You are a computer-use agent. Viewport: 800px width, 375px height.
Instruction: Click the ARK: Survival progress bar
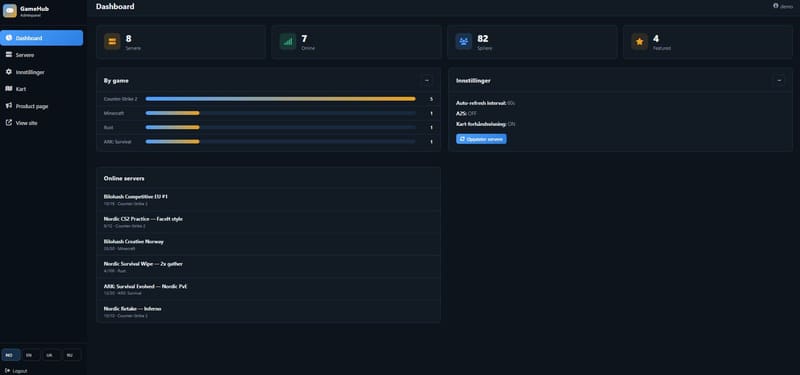coord(281,142)
